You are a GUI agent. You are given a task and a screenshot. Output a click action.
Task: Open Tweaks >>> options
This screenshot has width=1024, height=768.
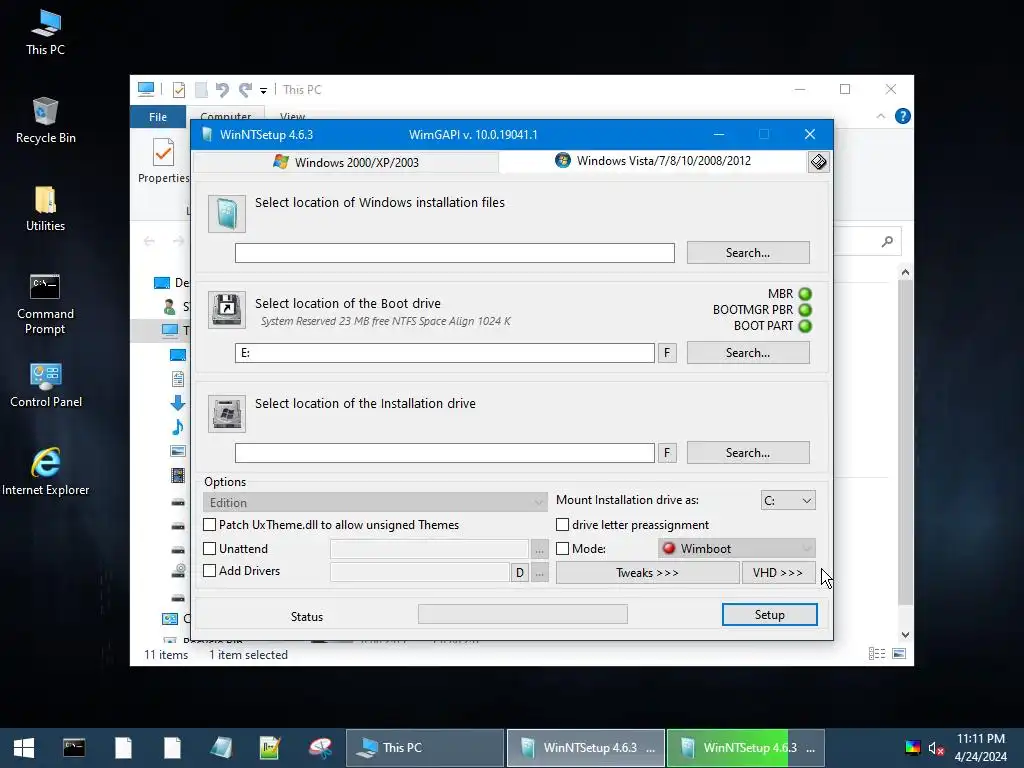pos(647,573)
